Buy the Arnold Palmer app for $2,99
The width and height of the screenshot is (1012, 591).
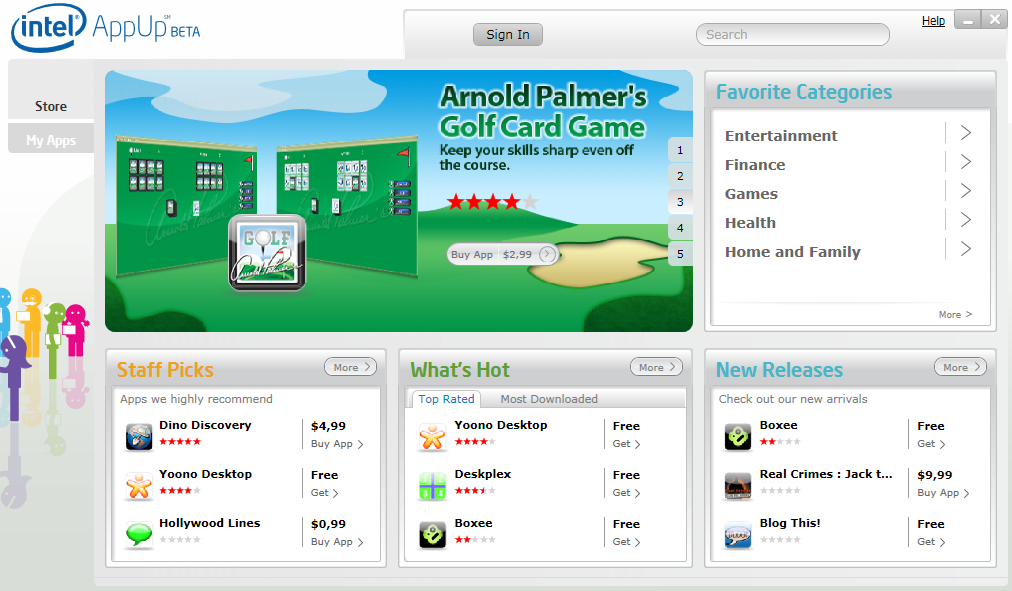tap(501, 254)
